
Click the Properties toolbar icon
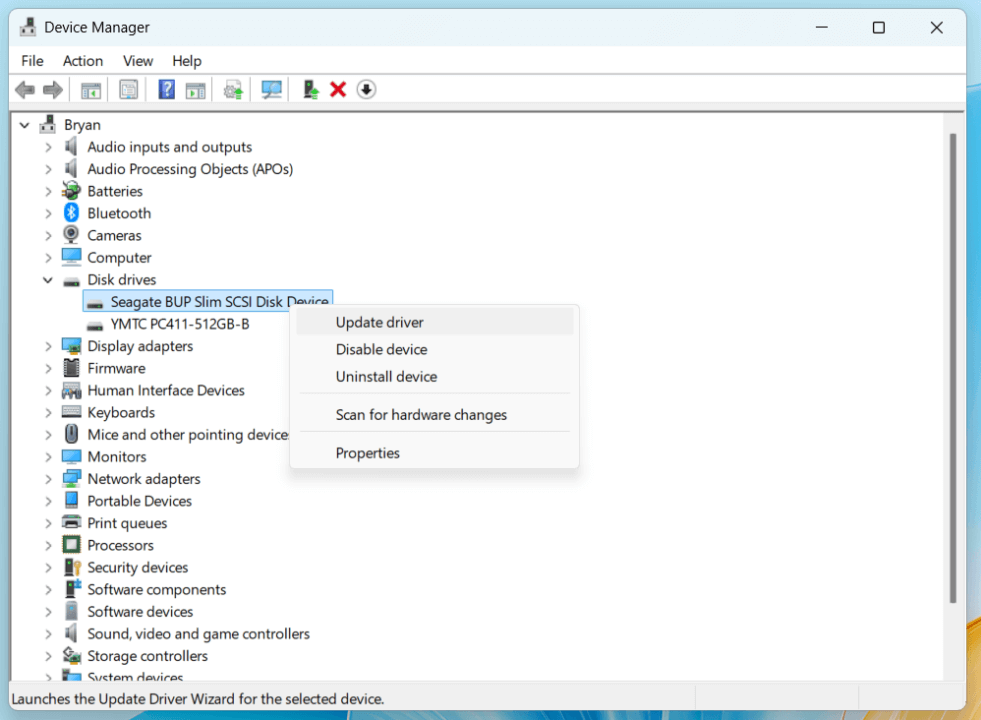point(129,89)
